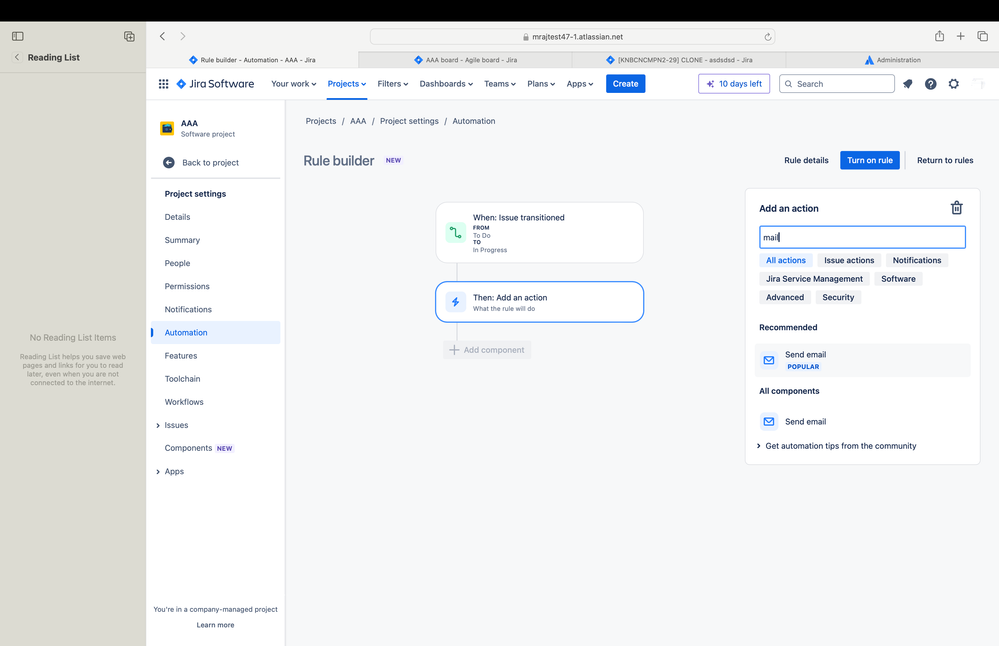
Task: Click Learn more link in sidebar
Action: pos(215,625)
